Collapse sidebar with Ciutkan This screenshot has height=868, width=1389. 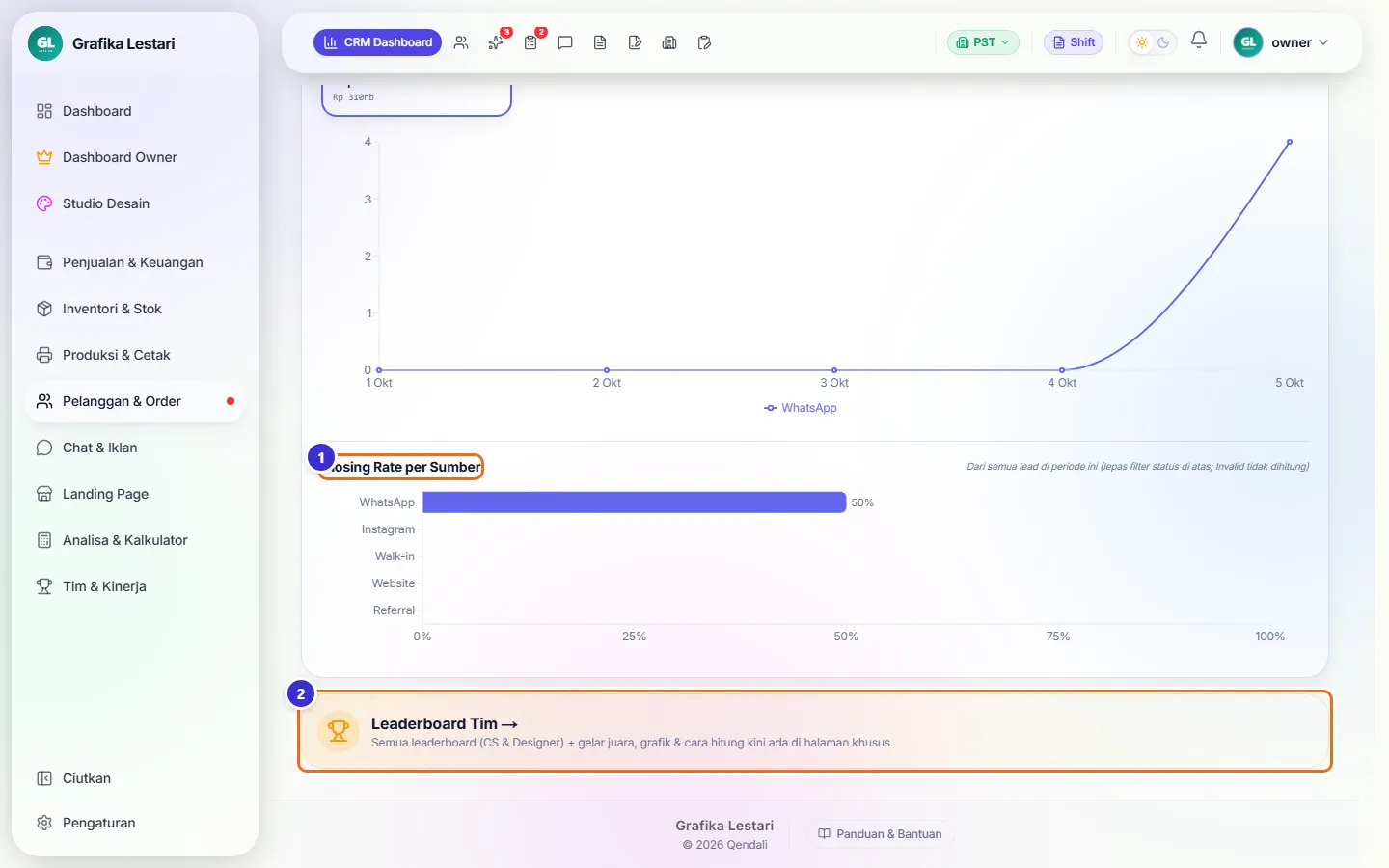tap(135, 778)
